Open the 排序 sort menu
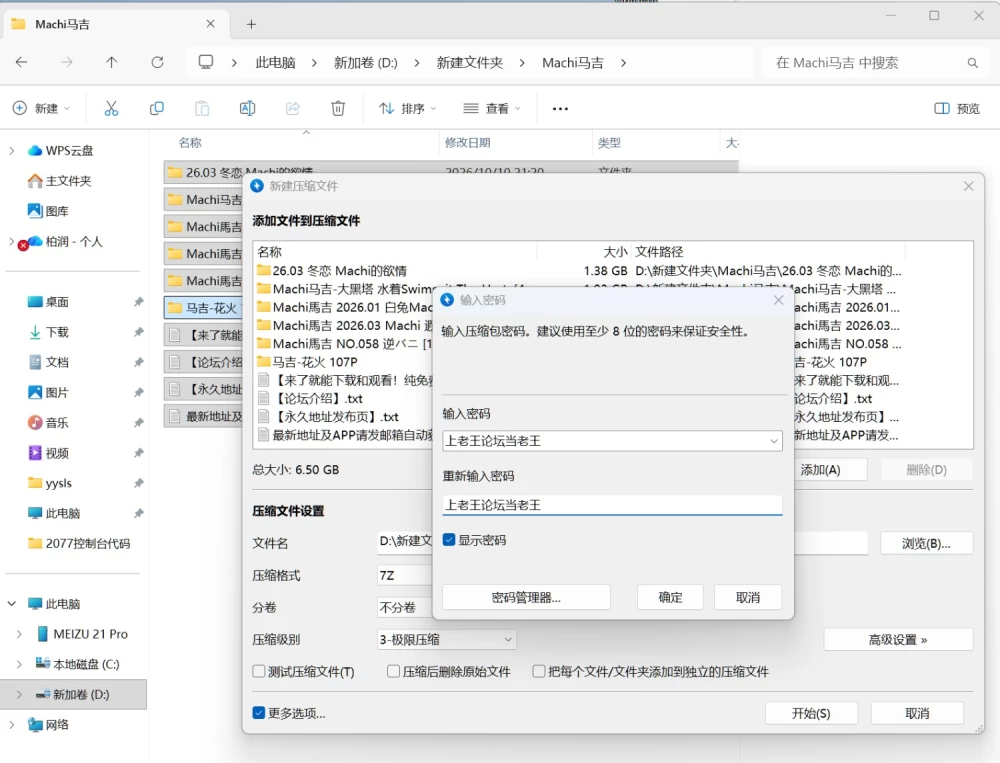 pos(407,109)
